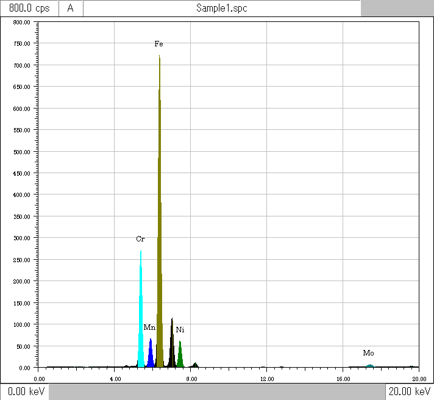This screenshot has height=400, width=434.
Task: Select the Fe peak label
Action: point(159,44)
